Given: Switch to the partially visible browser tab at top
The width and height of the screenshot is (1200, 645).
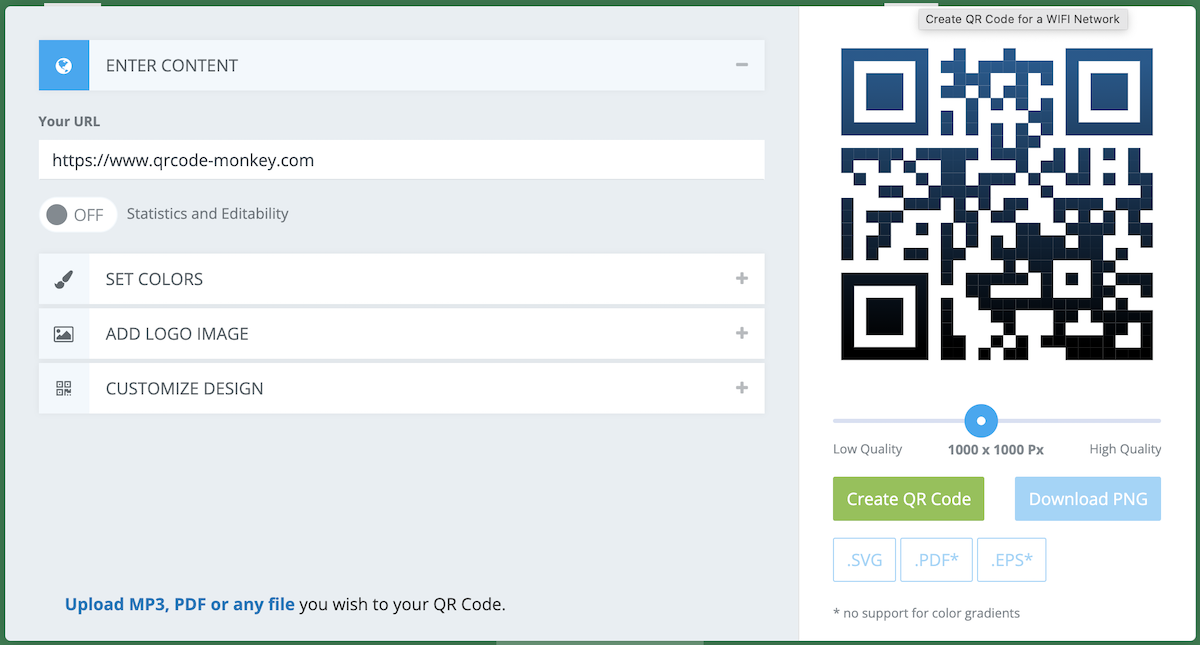Looking at the screenshot, I should pos(71,5).
